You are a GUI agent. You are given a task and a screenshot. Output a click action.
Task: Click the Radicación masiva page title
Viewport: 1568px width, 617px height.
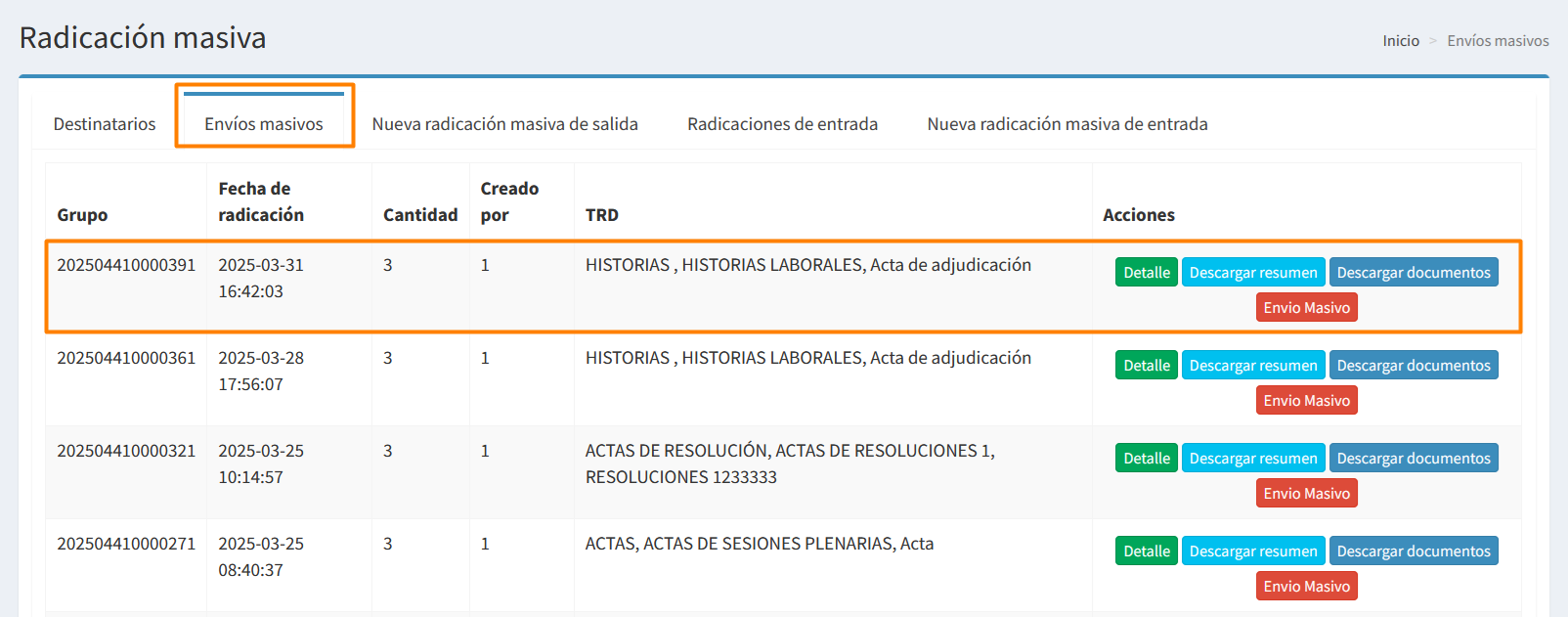point(143,37)
